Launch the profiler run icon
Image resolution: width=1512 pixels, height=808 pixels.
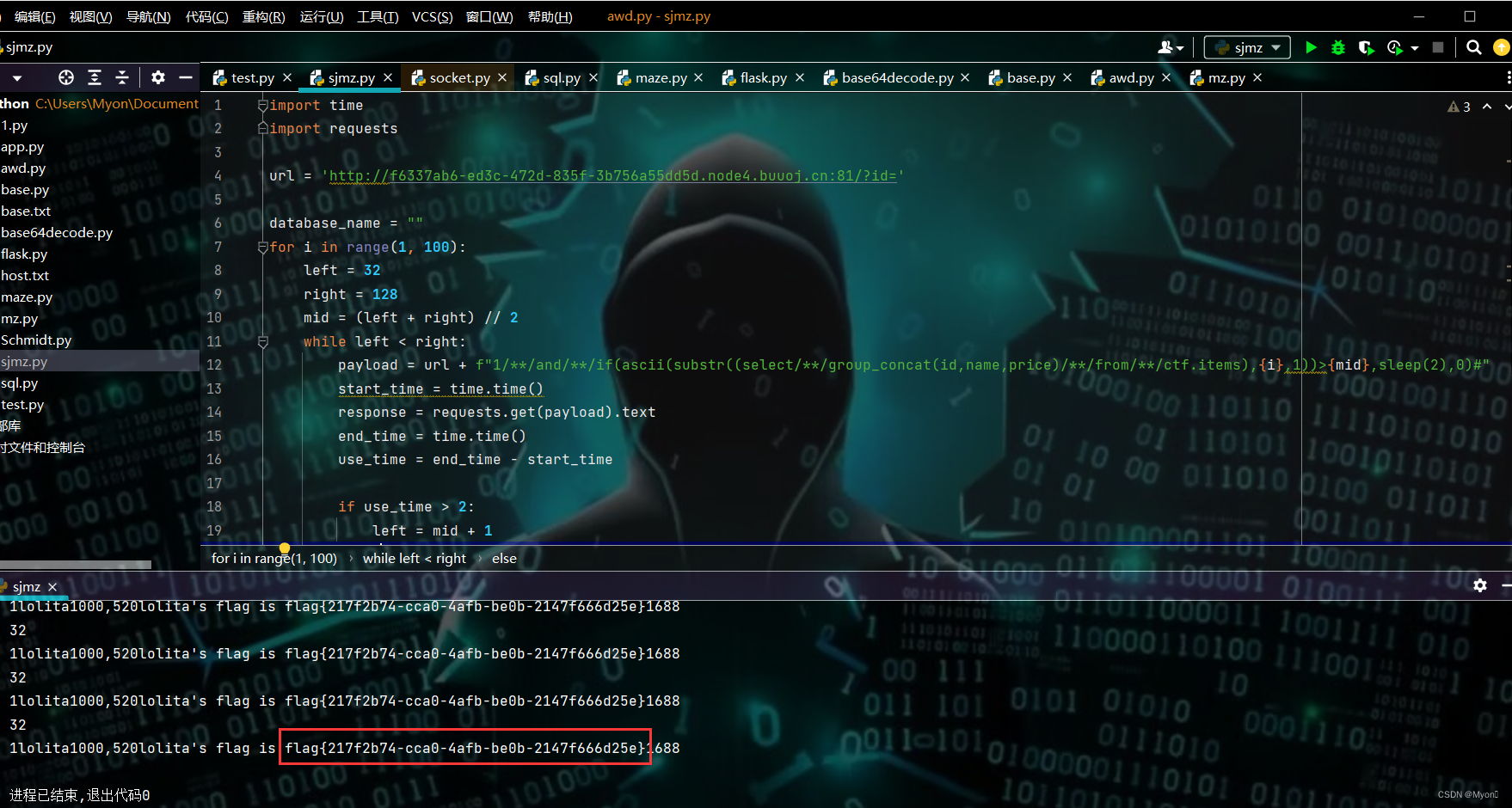point(1394,47)
